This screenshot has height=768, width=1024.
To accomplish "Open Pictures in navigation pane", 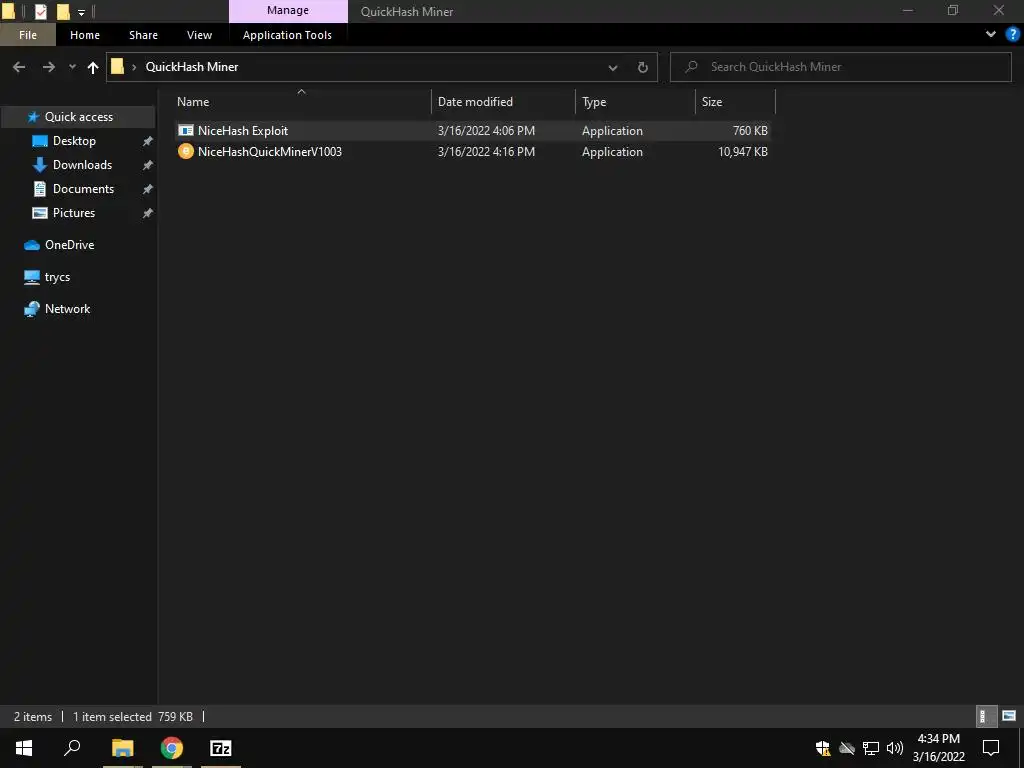I will (74, 213).
